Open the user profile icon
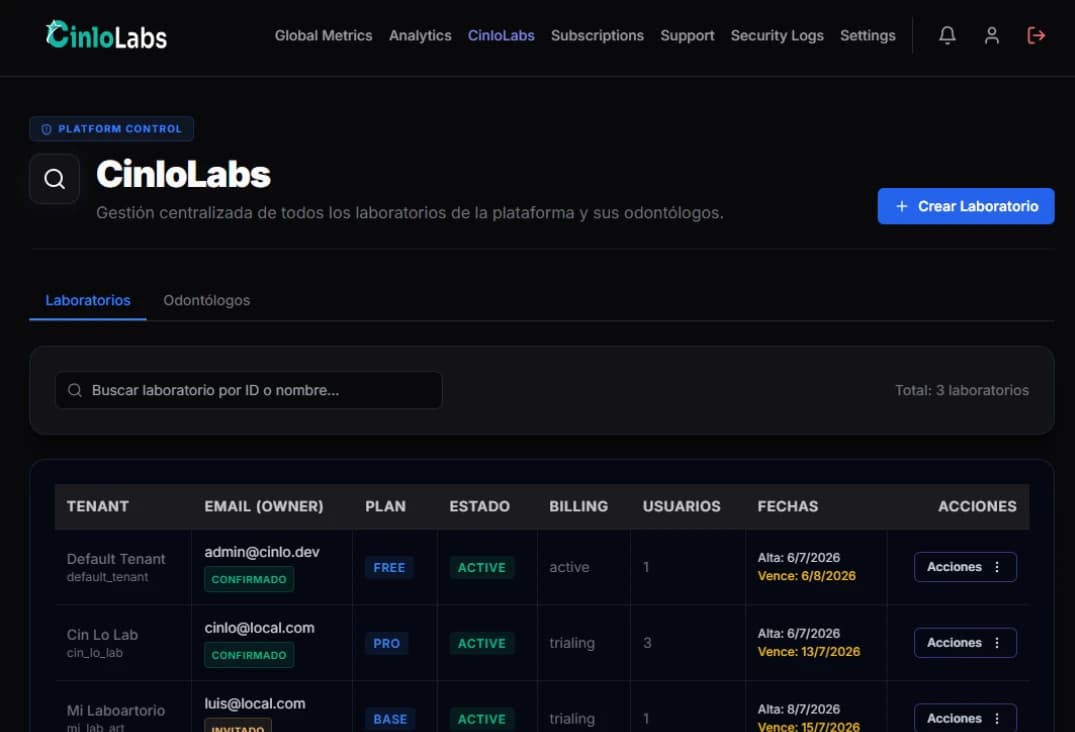The width and height of the screenshot is (1075, 732). pos(991,36)
